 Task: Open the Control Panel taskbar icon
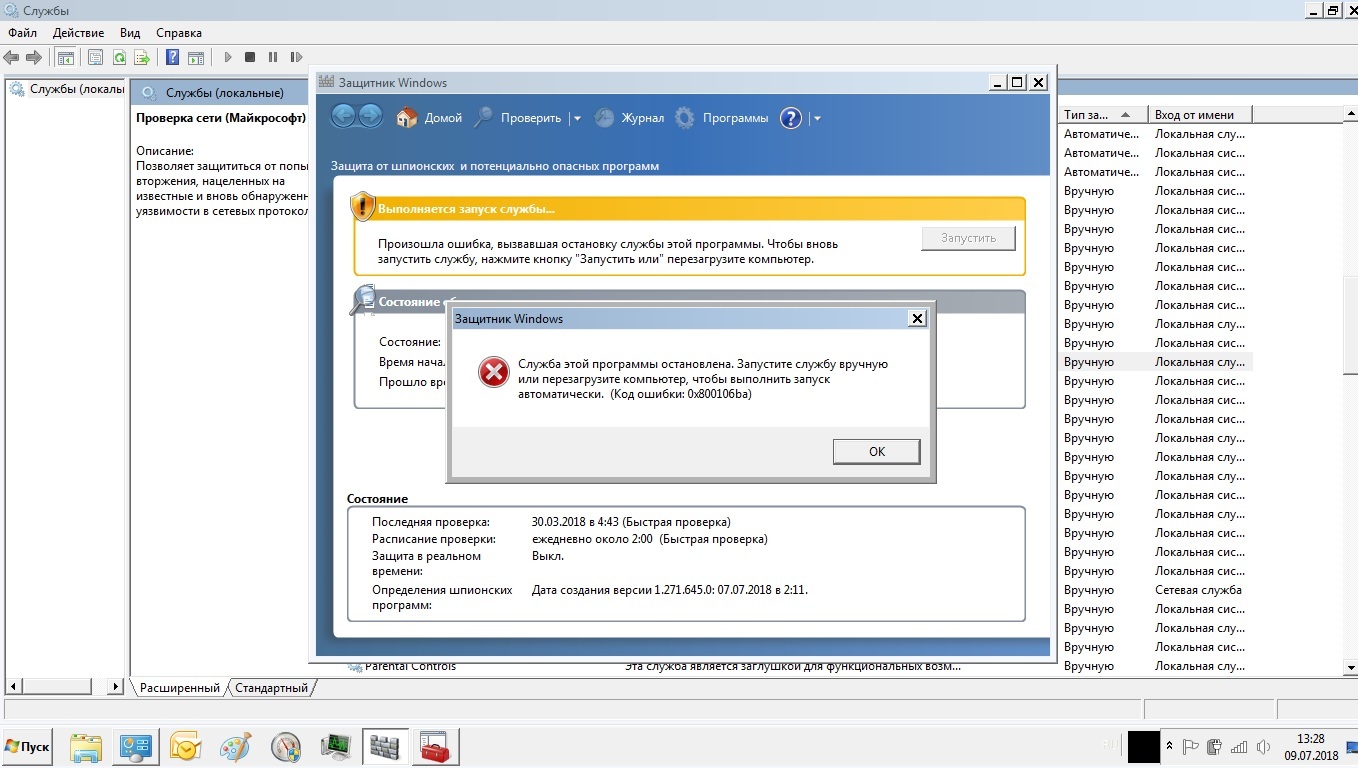135,747
